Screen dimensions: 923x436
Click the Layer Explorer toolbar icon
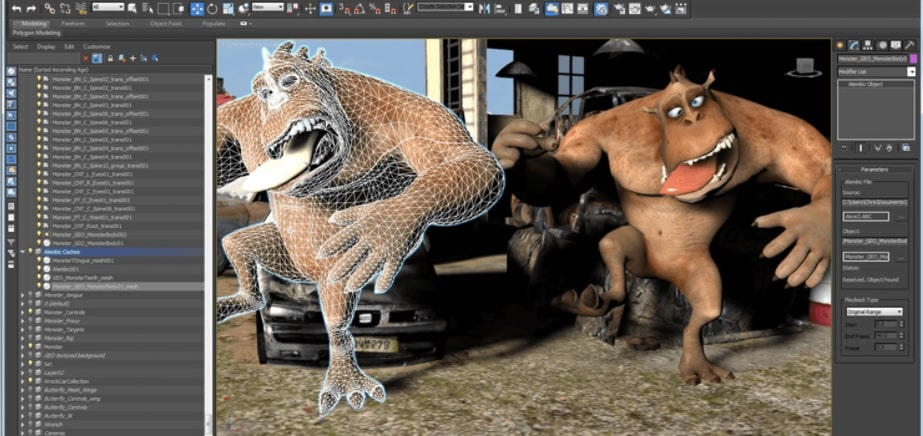tap(535, 8)
